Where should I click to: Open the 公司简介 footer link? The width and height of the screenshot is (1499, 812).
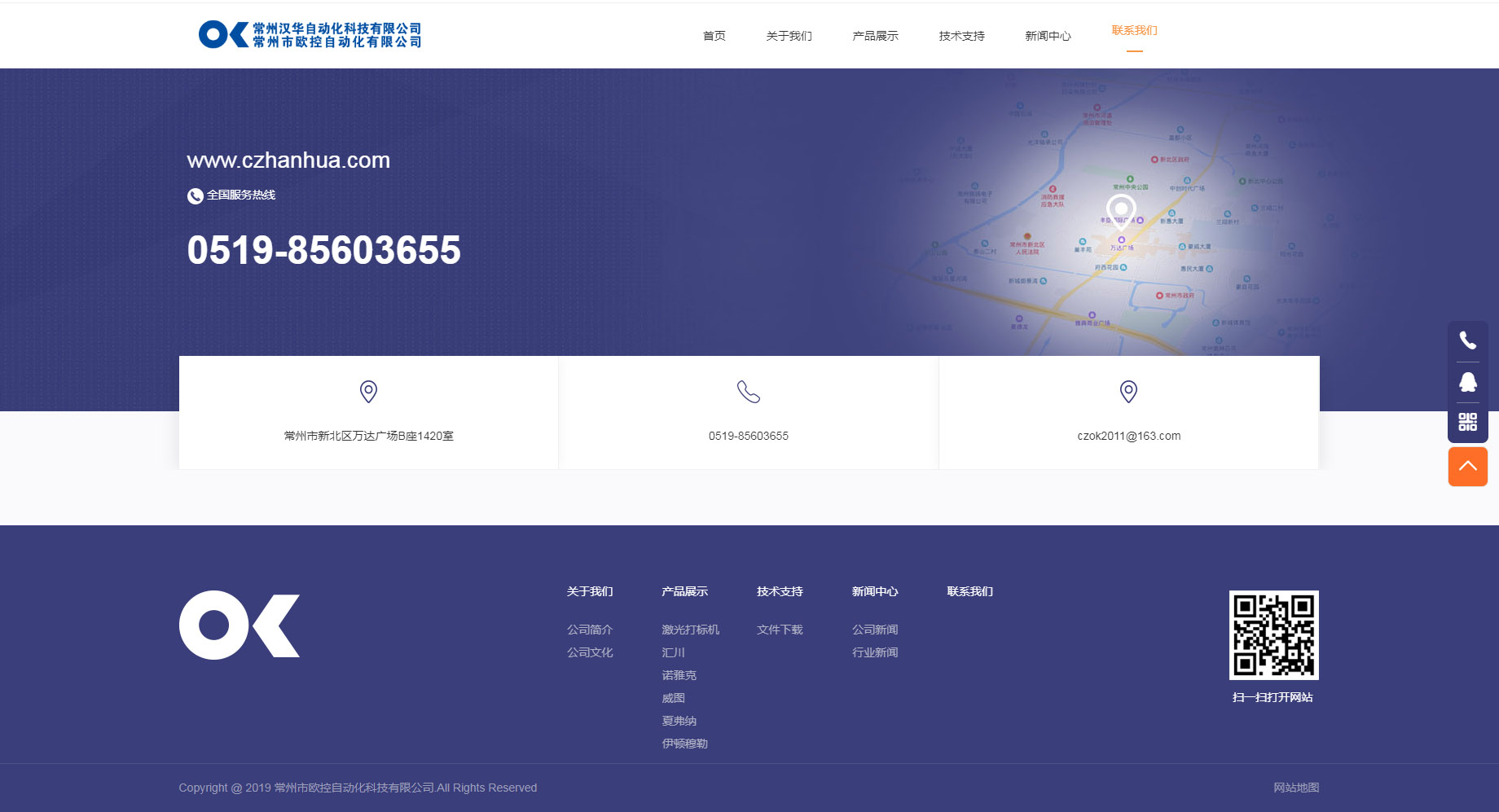tap(590, 630)
